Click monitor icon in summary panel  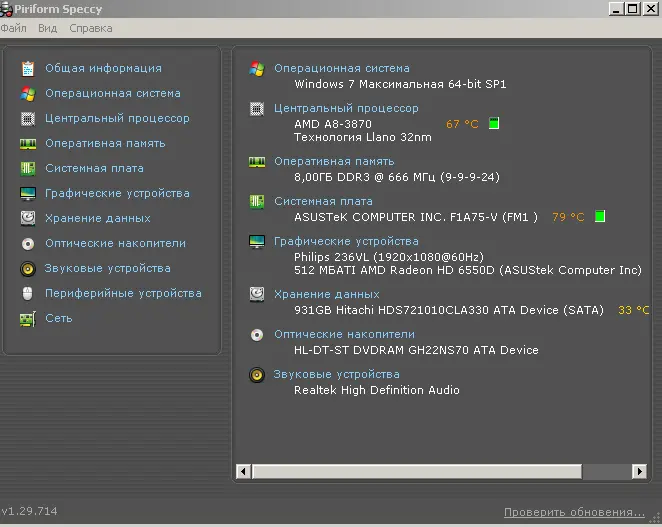click(257, 242)
